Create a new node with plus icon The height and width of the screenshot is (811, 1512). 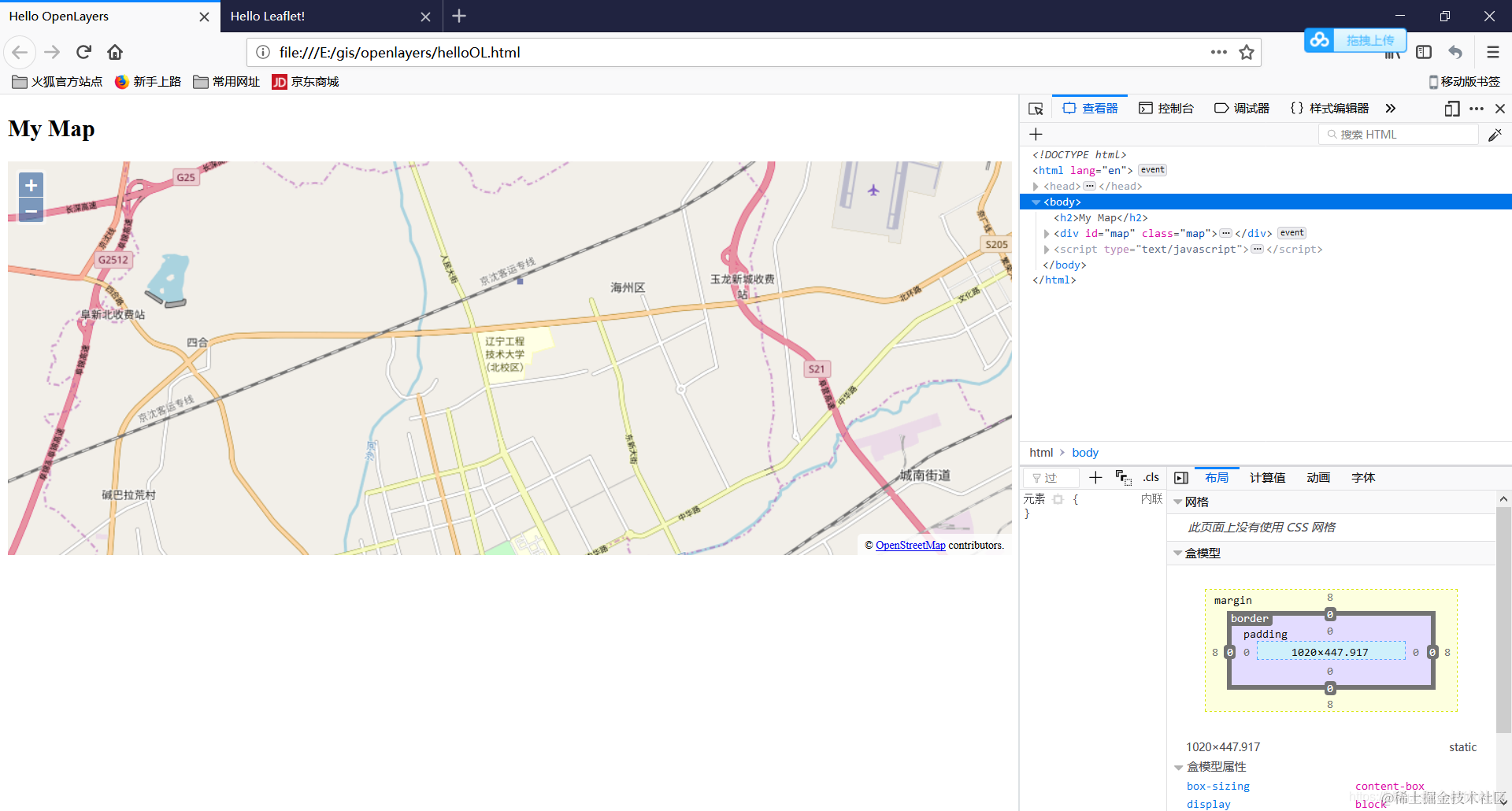point(1036,135)
